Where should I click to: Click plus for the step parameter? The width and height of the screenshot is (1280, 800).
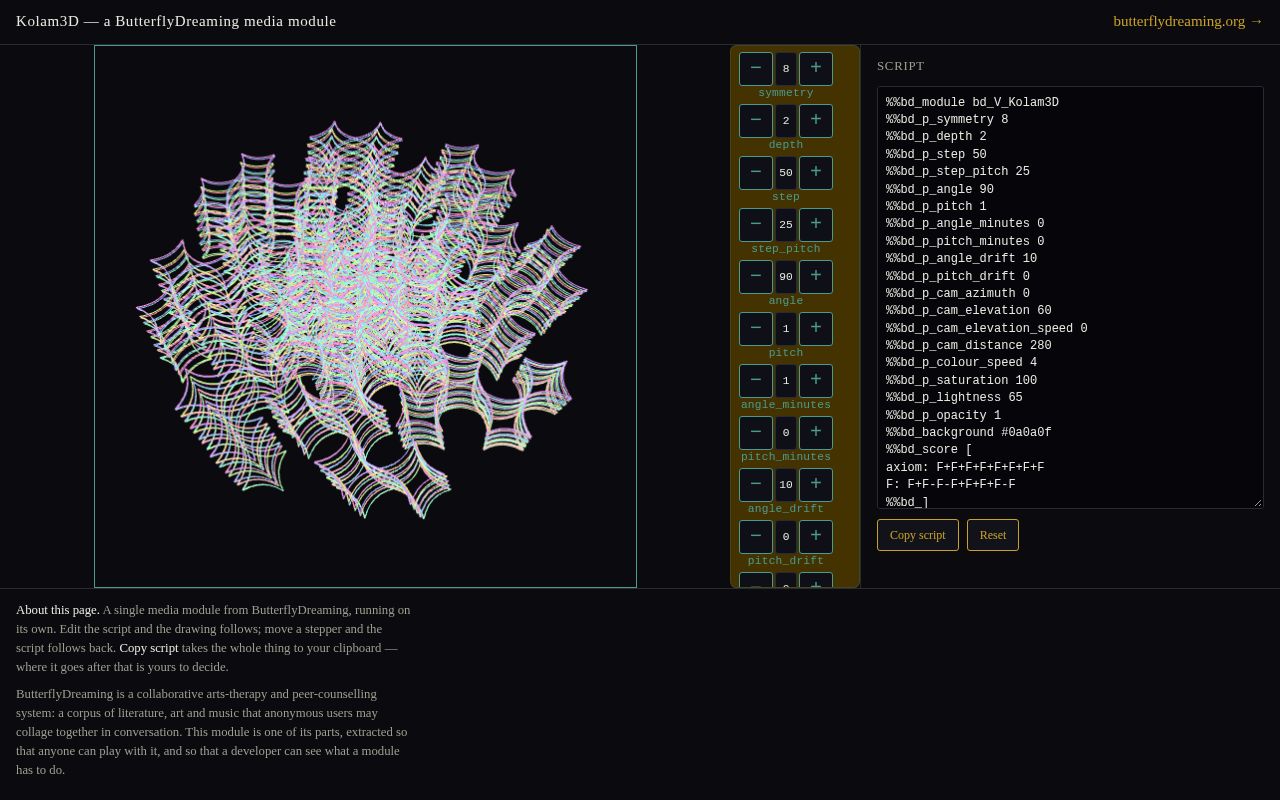[816, 173]
